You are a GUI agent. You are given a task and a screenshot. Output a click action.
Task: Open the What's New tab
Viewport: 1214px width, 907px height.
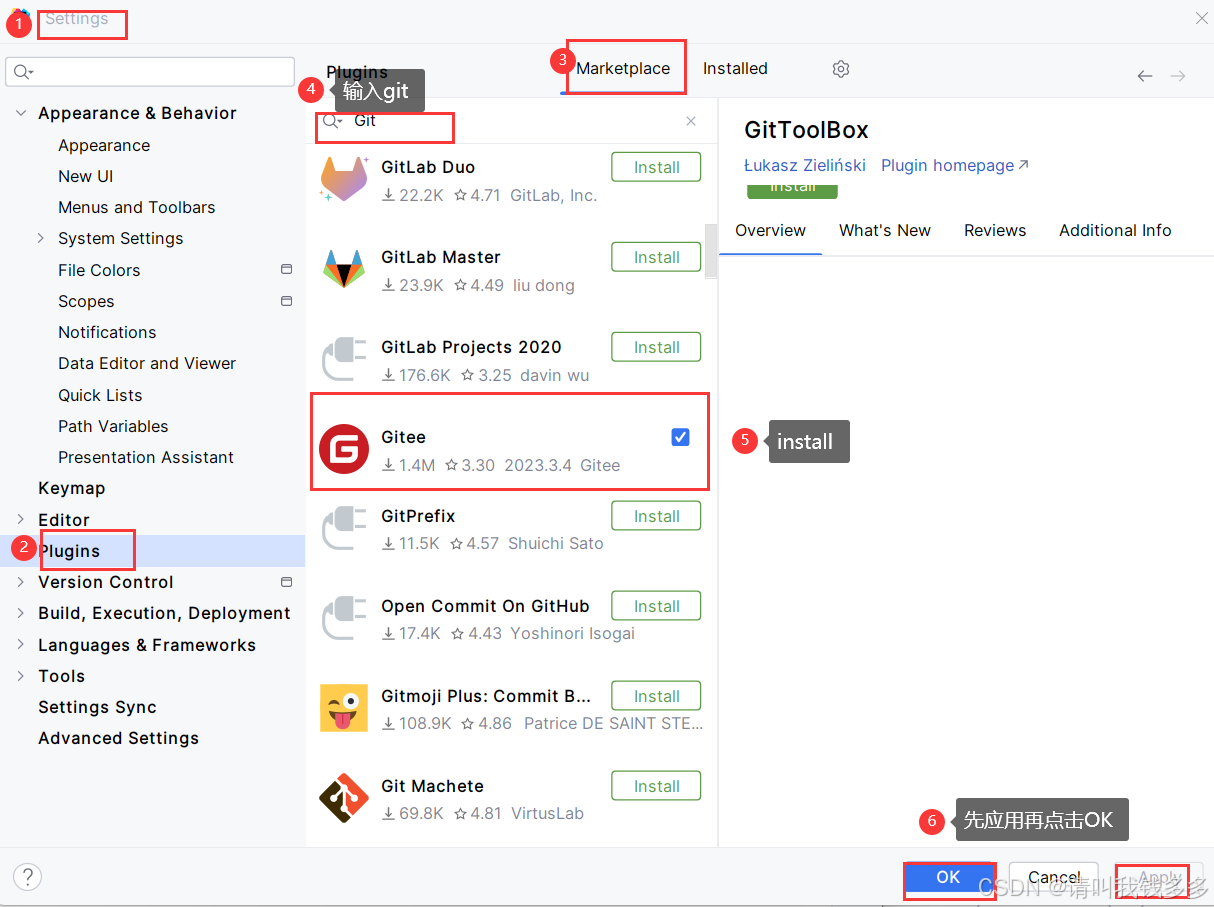point(885,230)
